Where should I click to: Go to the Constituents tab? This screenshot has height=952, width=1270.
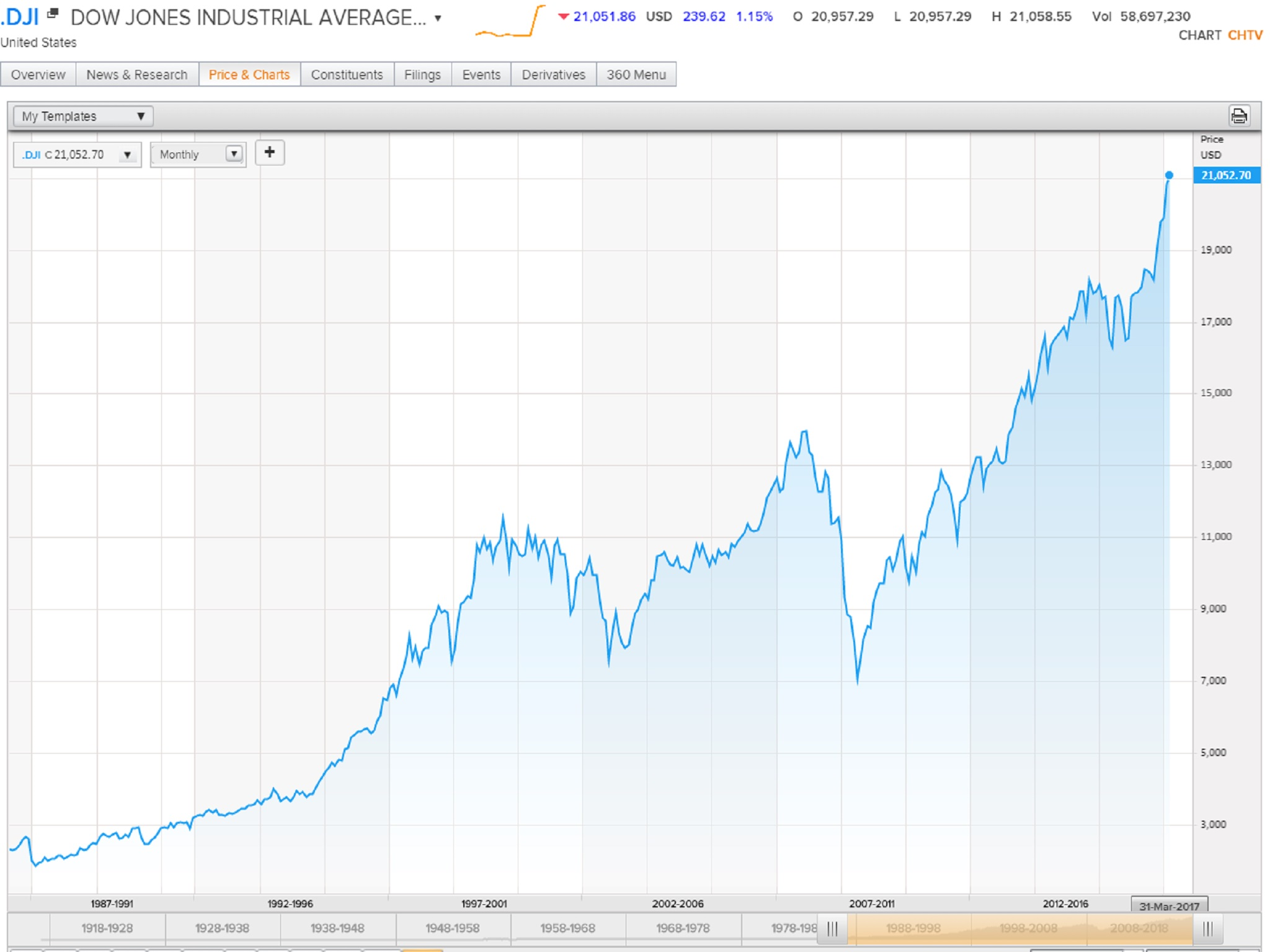pyautogui.click(x=347, y=75)
